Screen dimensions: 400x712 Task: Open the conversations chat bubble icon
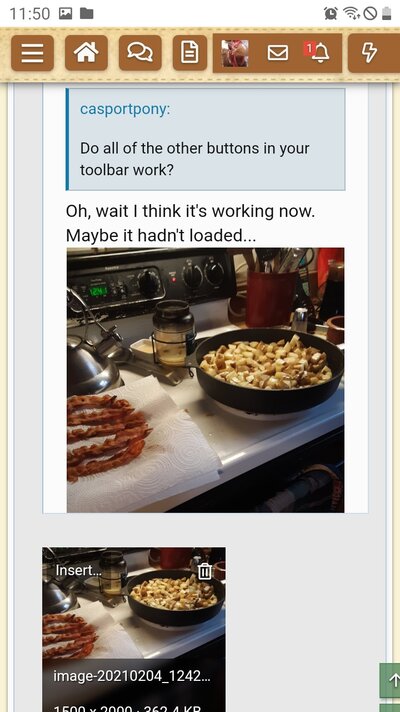click(x=140, y=53)
